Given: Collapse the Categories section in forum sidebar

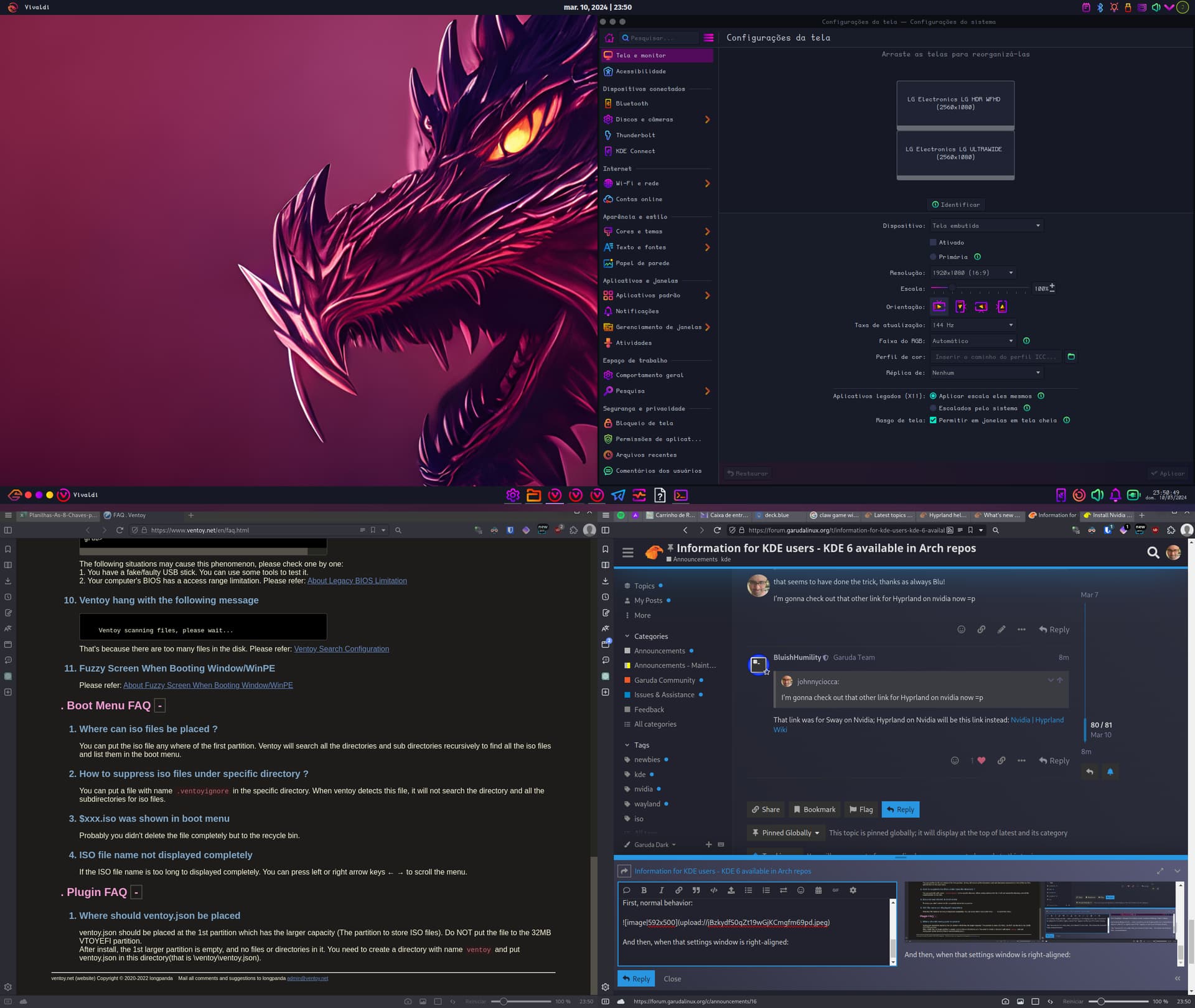Looking at the screenshot, I should [x=627, y=637].
